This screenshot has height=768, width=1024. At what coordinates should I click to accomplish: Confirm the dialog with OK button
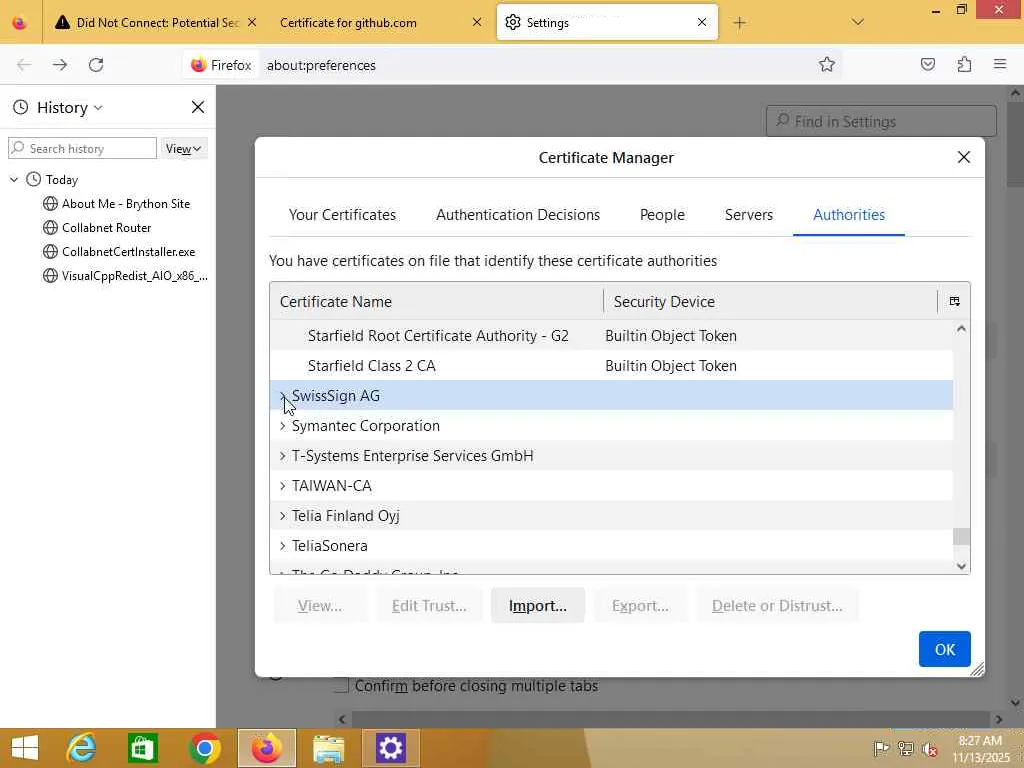pos(944,648)
